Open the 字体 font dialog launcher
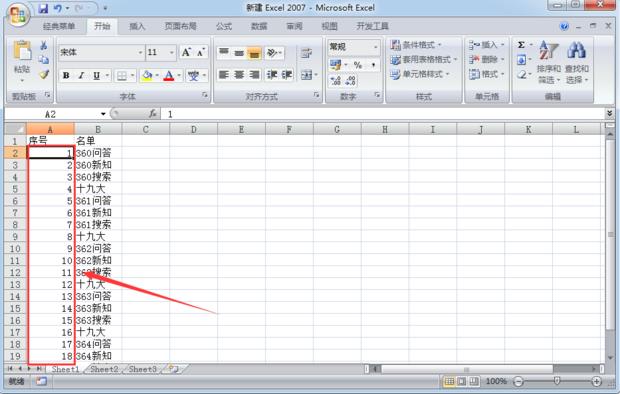The height and width of the screenshot is (394, 620). [x=205, y=95]
